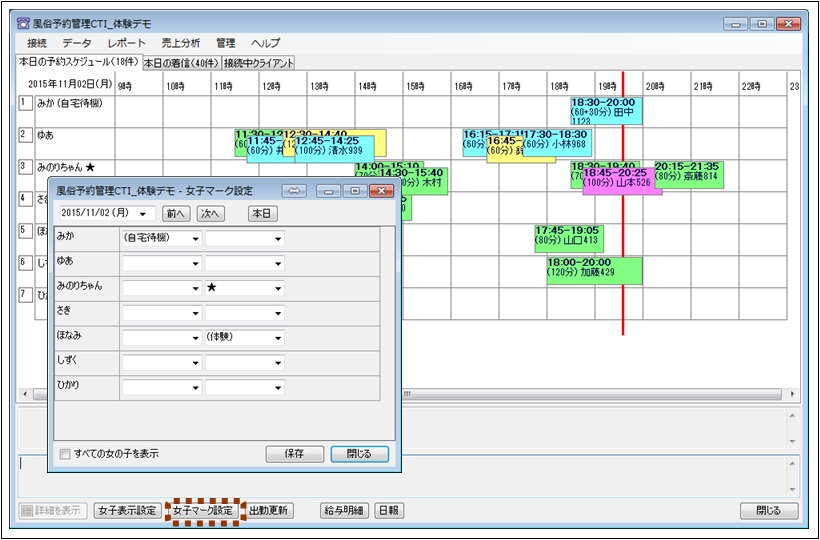The image size is (820, 540).
Task: Open みのりちゃん's star mark dropdown
Action: pos(277,288)
